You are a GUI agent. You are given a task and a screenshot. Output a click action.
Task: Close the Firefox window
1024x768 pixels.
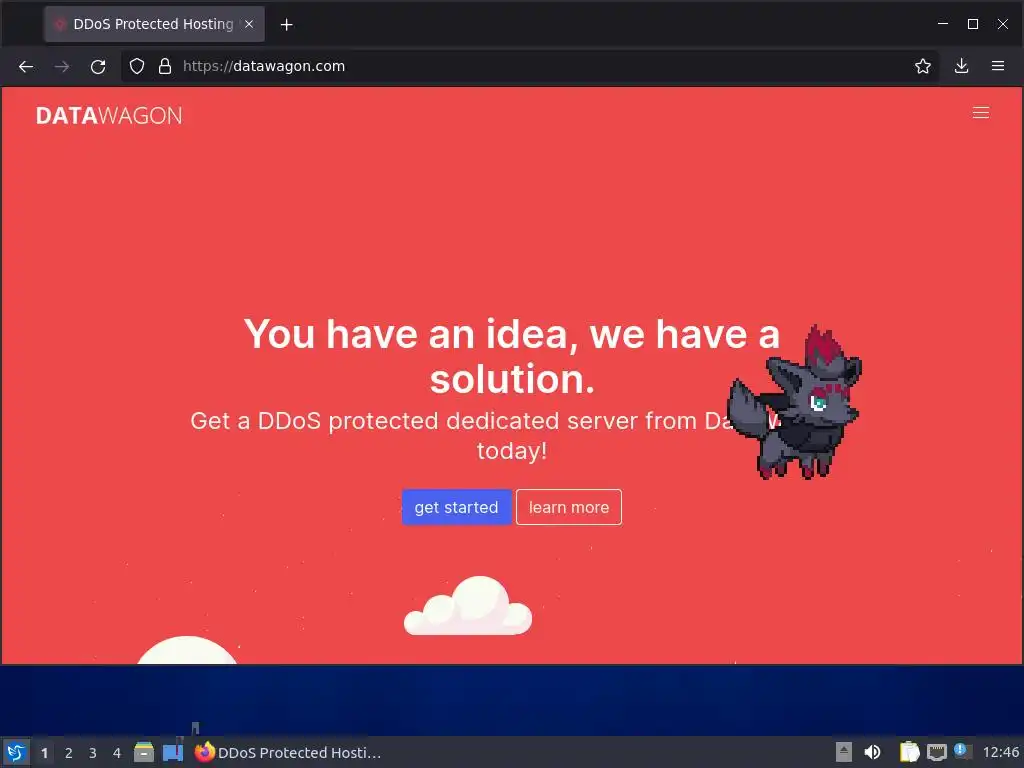pyautogui.click(x=1002, y=24)
